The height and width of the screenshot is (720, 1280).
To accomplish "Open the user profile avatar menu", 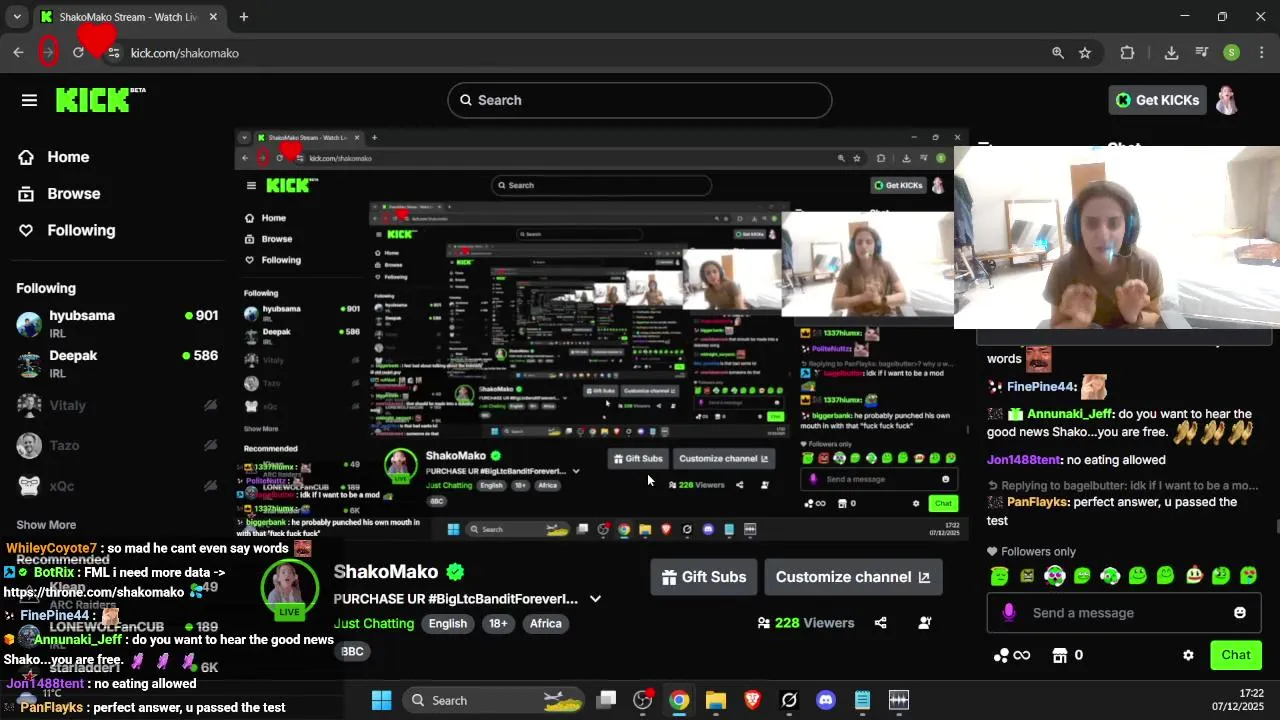I will click(1227, 100).
